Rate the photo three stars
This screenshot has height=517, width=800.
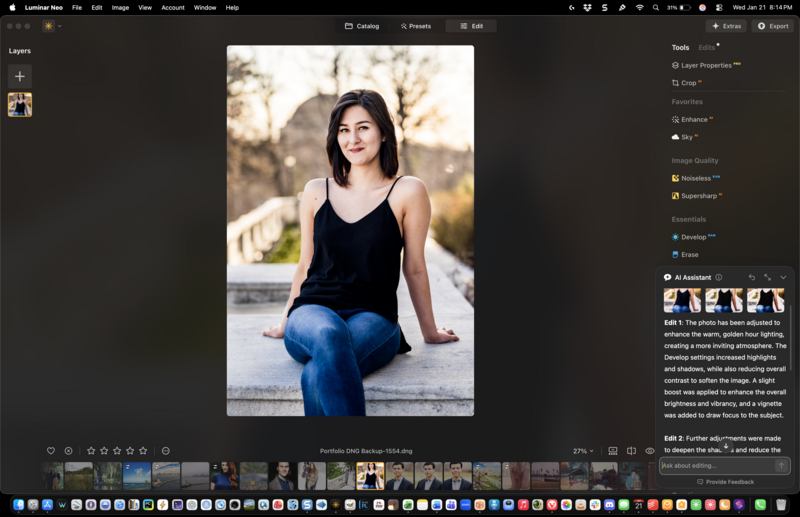(117, 451)
